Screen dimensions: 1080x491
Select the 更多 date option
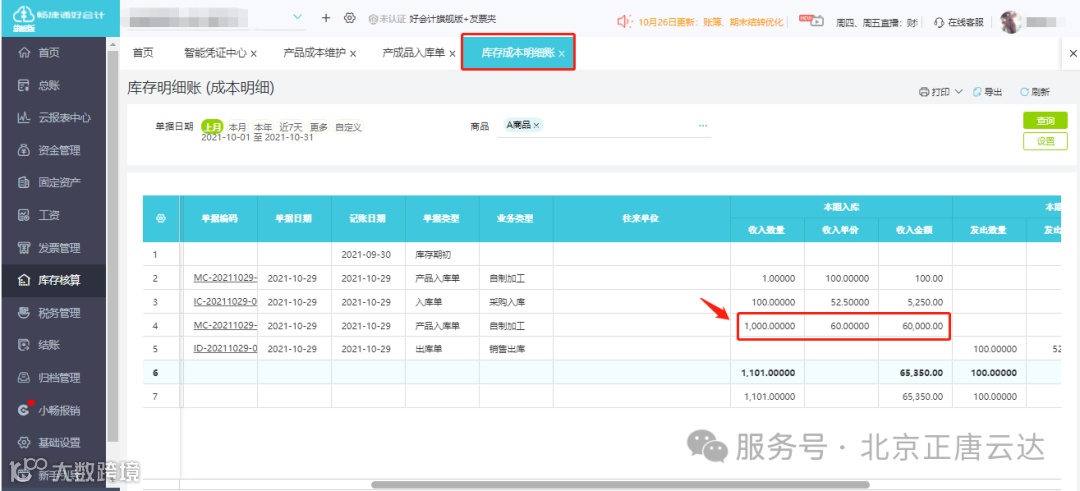319,127
